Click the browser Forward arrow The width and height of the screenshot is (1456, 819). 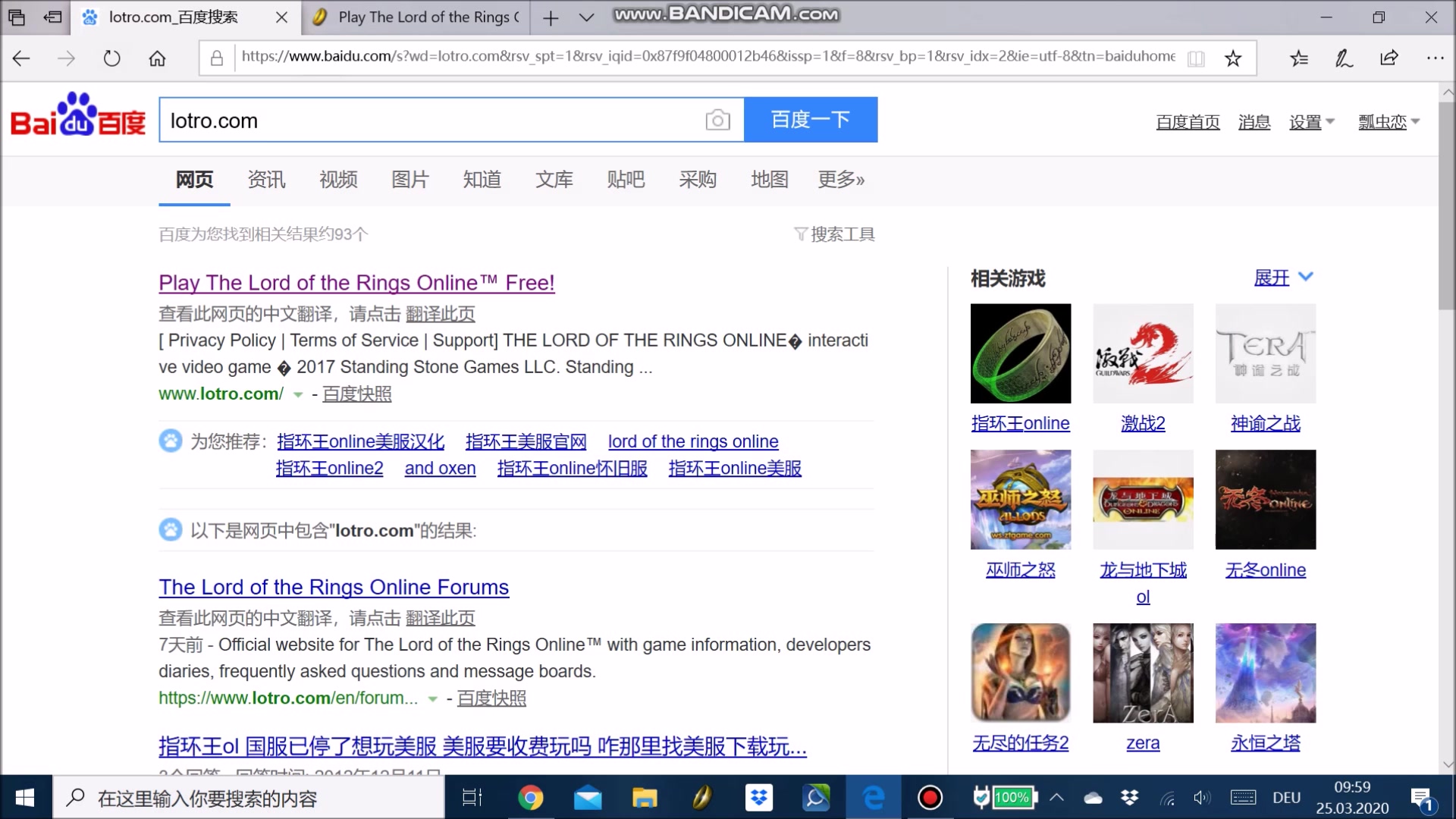tap(67, 58)
